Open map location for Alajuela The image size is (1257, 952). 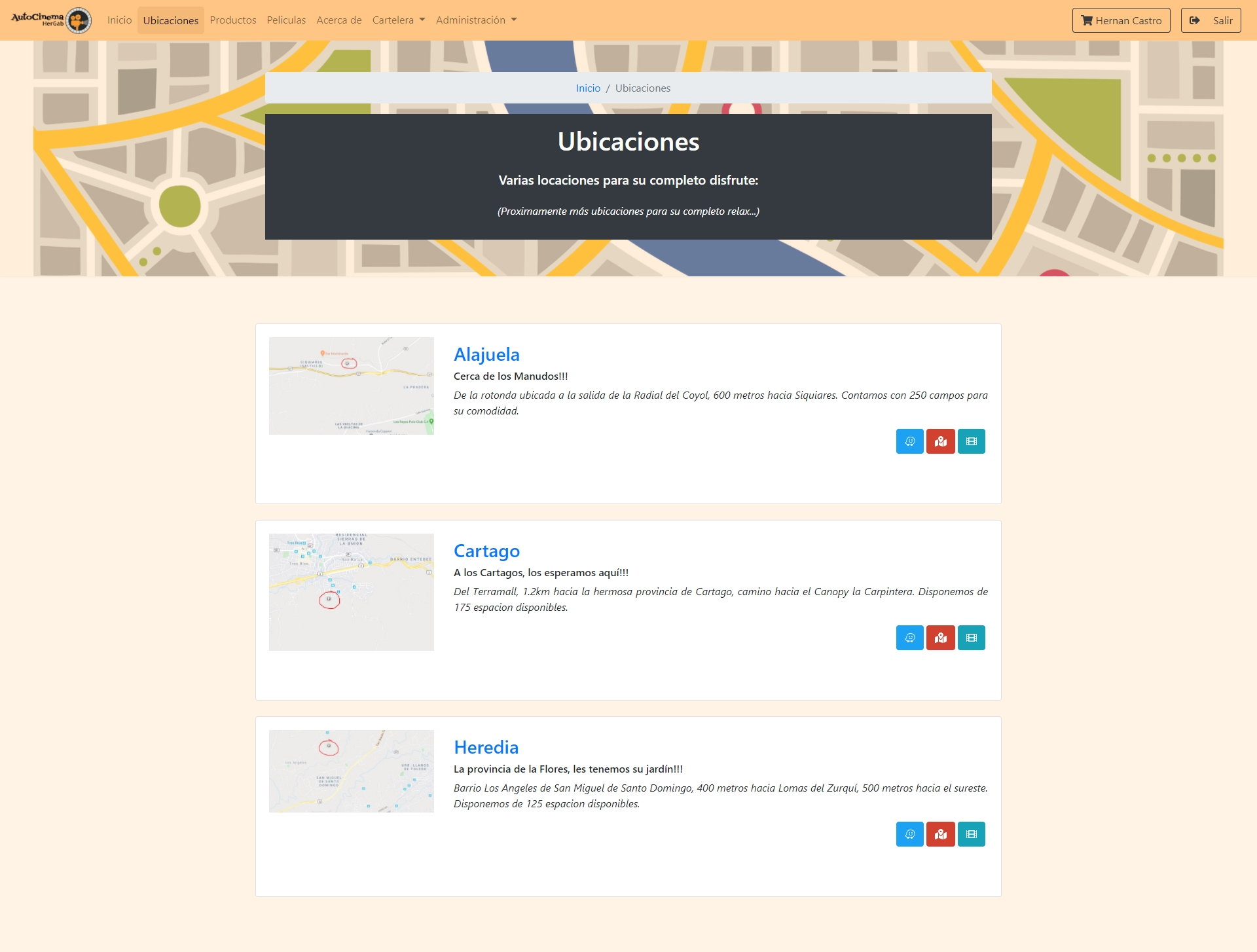click(x=940, y=441)
